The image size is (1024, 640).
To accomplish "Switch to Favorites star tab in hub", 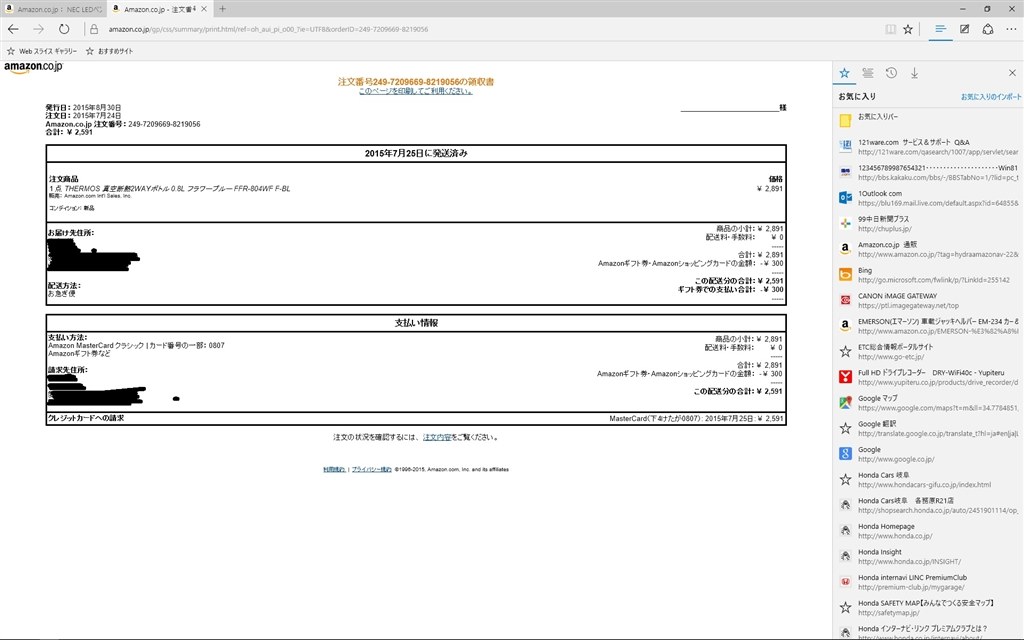I will [x=844, y=73].
